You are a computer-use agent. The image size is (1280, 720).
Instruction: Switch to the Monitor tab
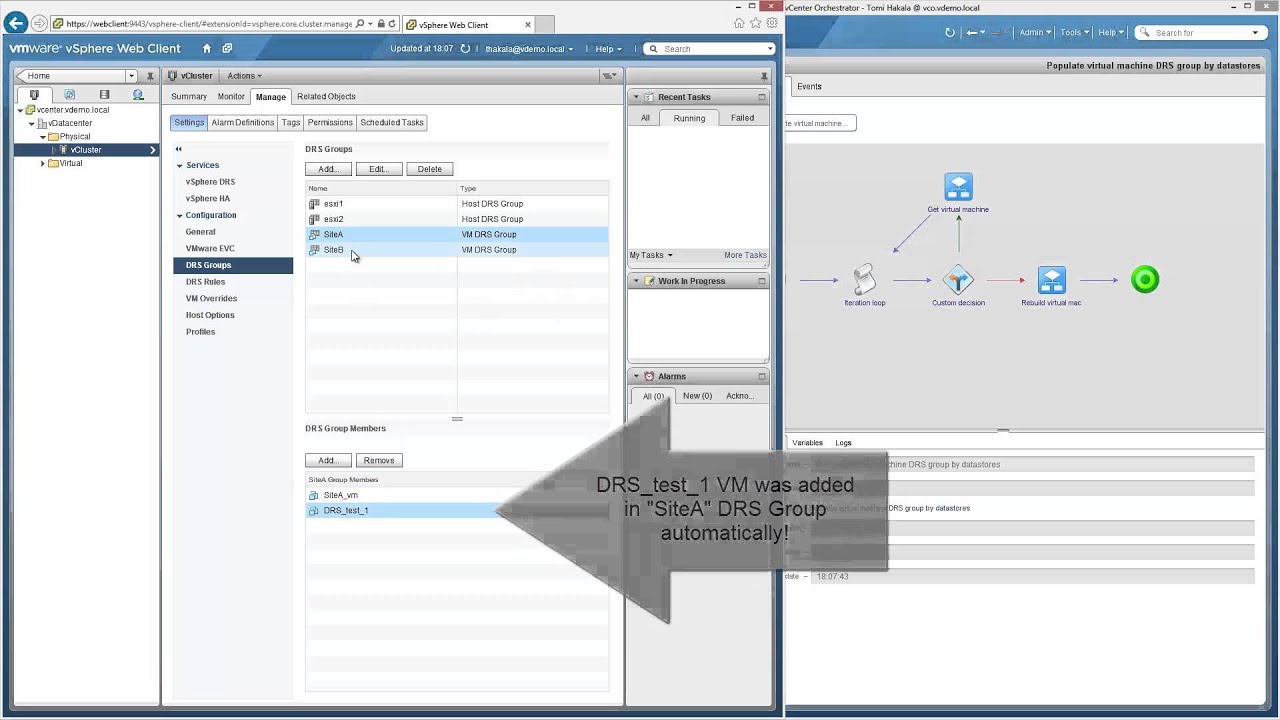(231, 96)
